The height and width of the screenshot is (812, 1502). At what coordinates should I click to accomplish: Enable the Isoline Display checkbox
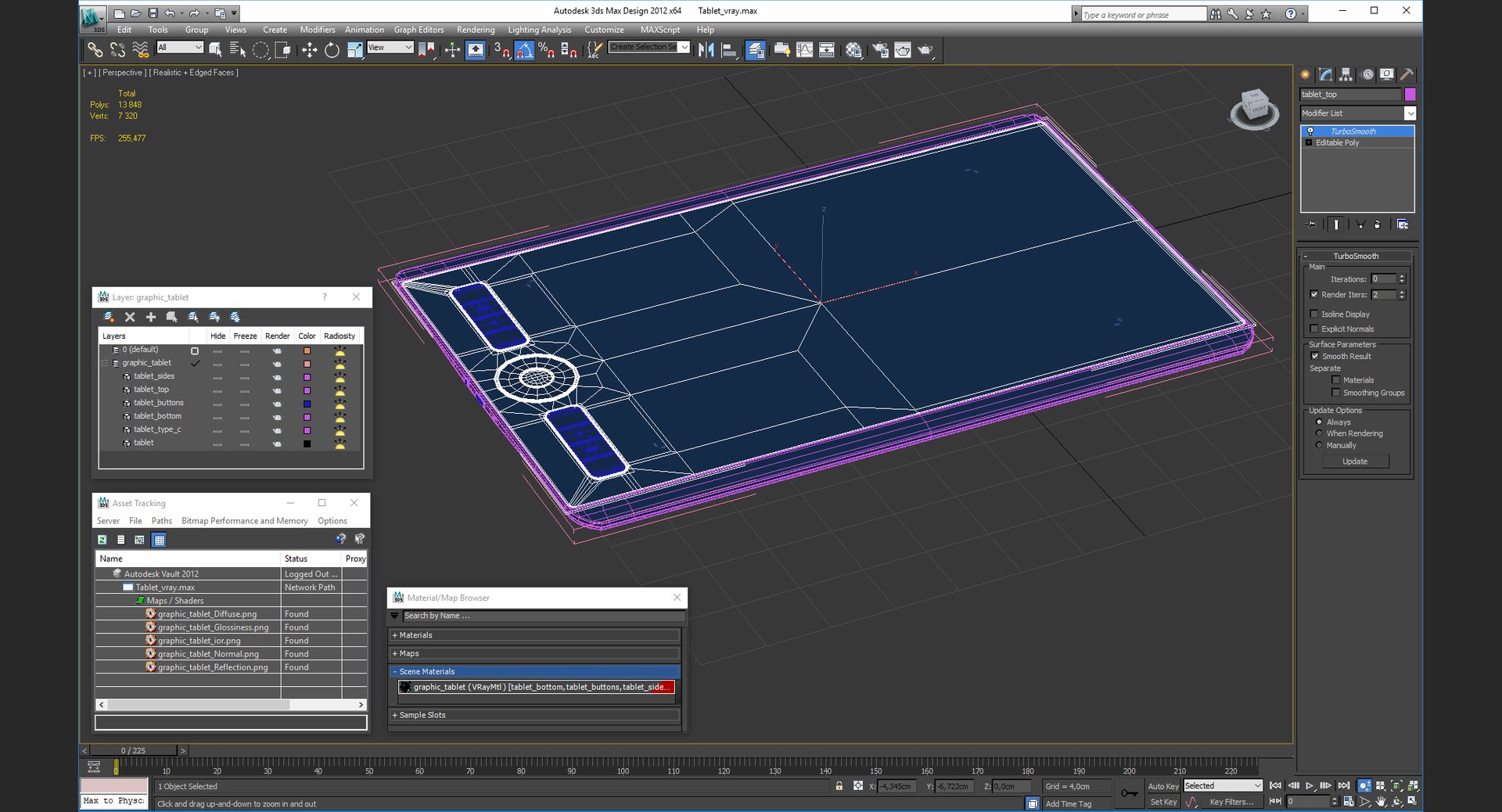[1315, 314]
